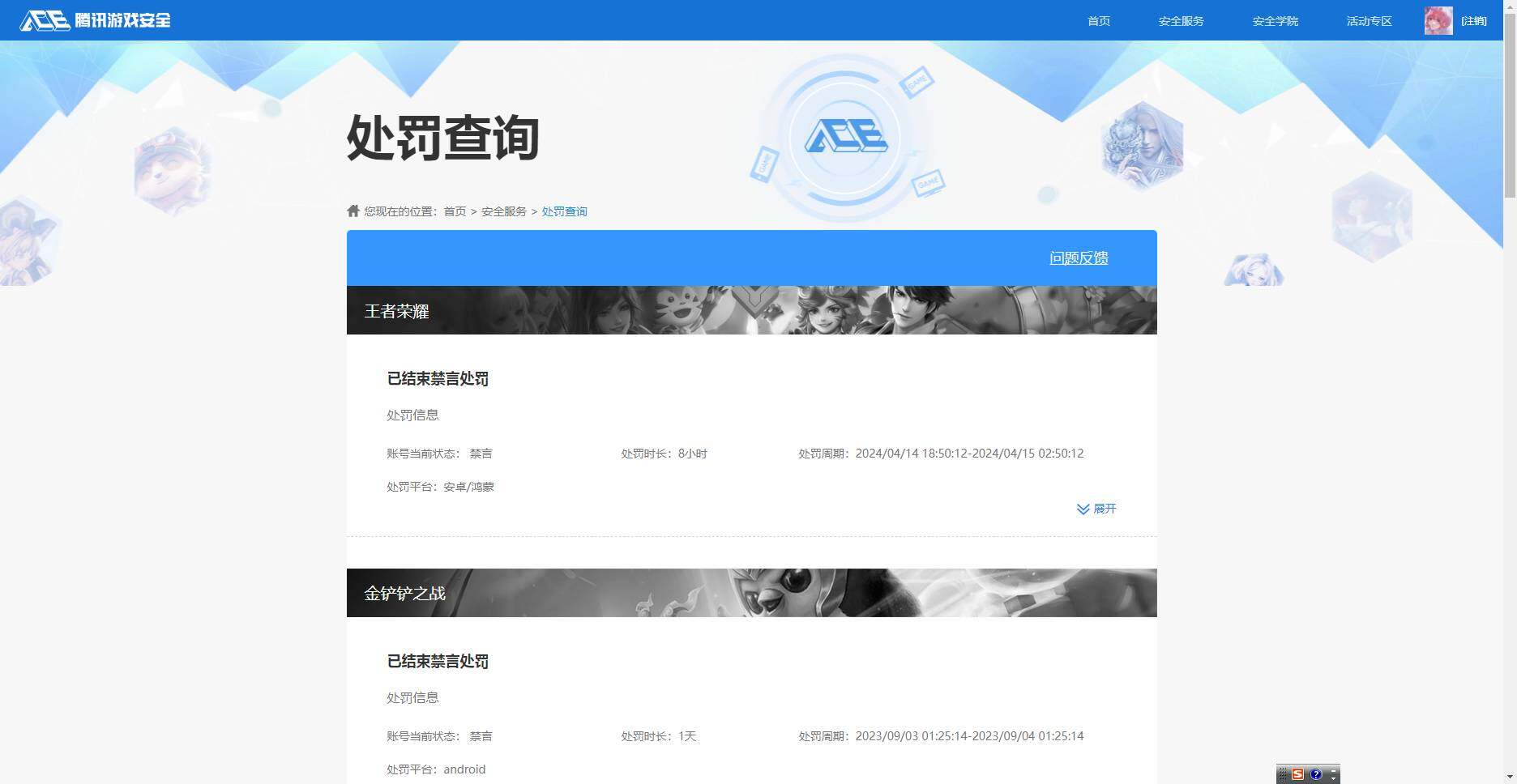Click the ACE 腾讯游戏安全 logo

95,20
